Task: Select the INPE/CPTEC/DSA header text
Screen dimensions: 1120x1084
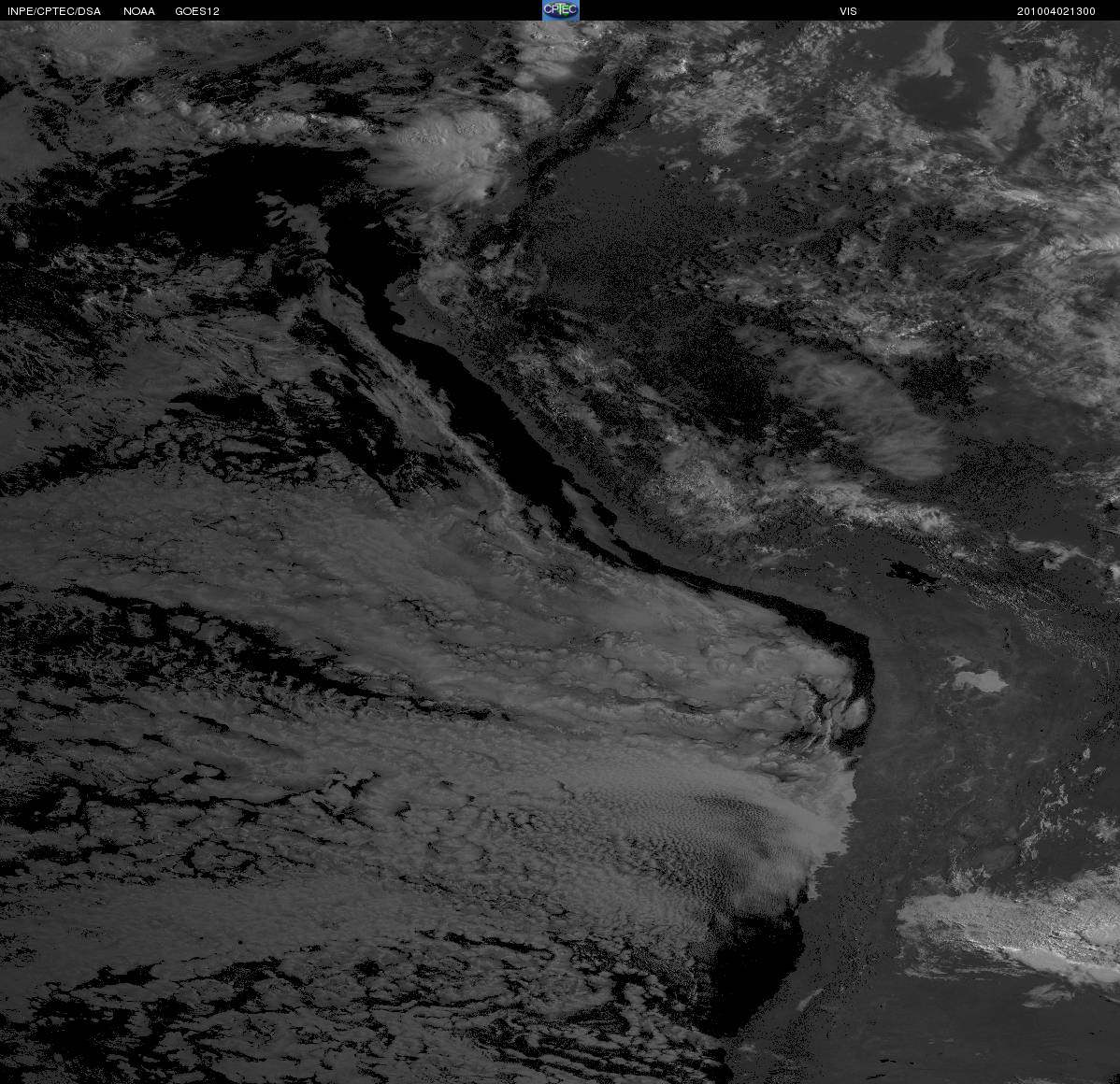Action: click(54, 11)
